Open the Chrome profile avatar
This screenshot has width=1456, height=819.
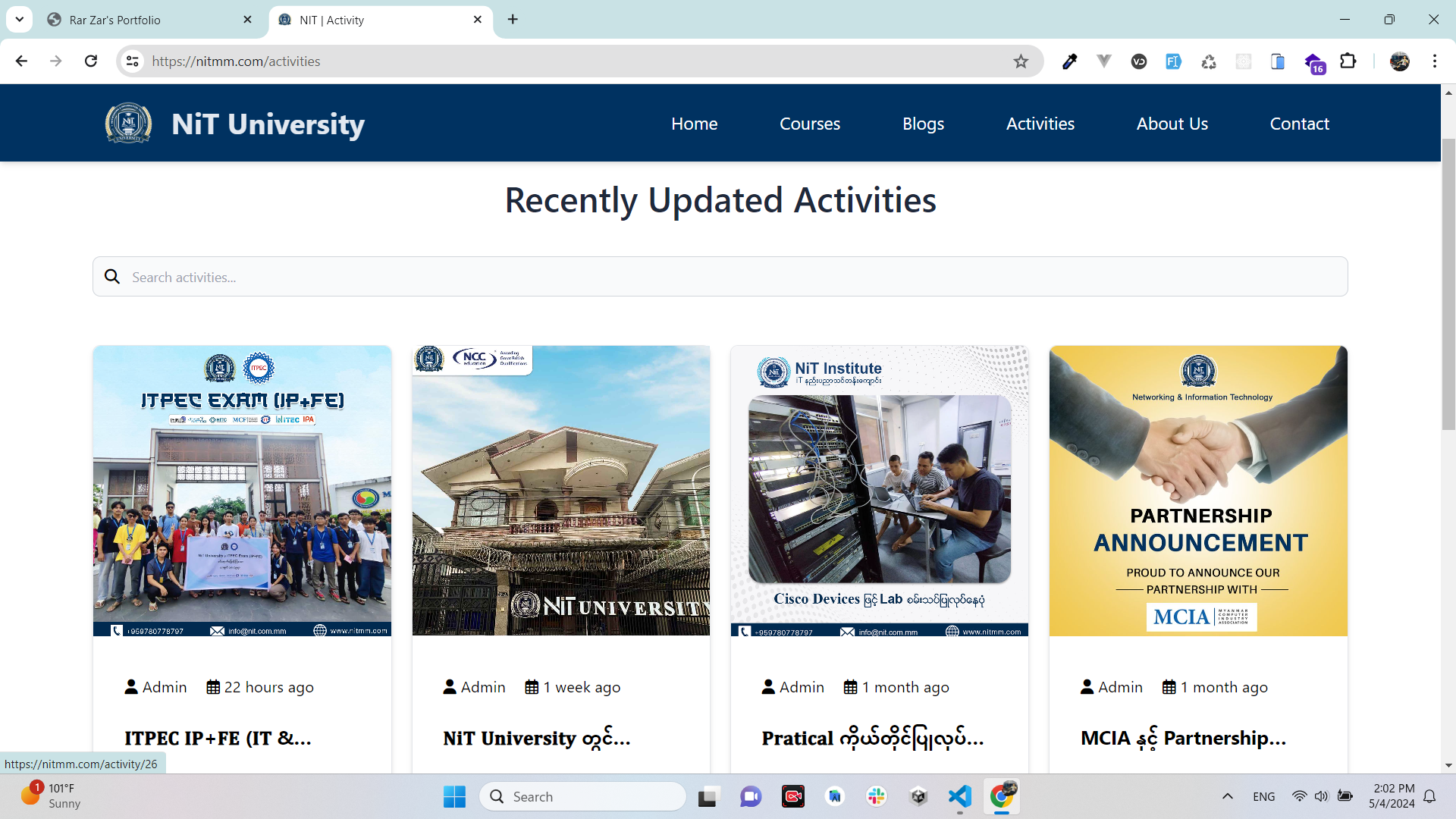pyautogui.click(x=1400, y=61)
